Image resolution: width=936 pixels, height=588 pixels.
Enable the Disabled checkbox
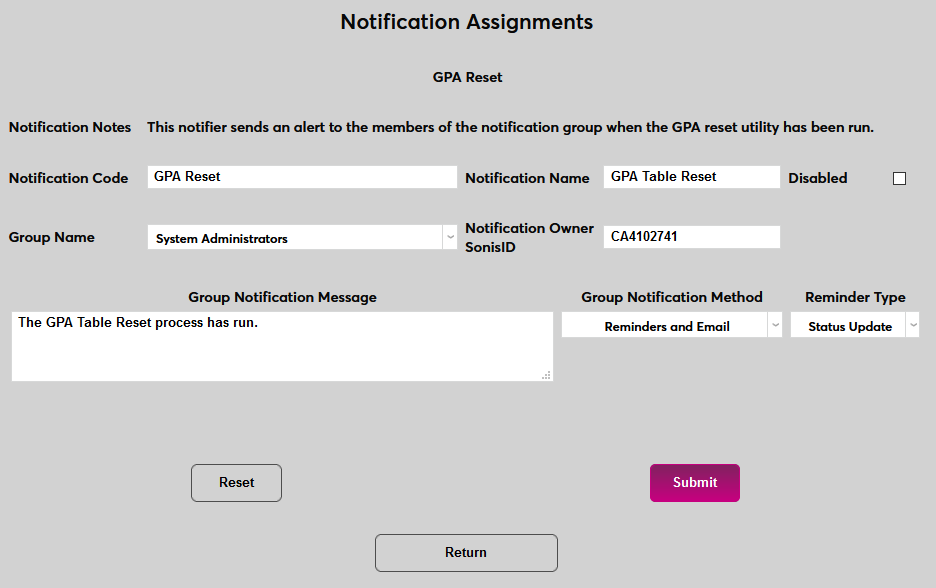tap(899, 178)
